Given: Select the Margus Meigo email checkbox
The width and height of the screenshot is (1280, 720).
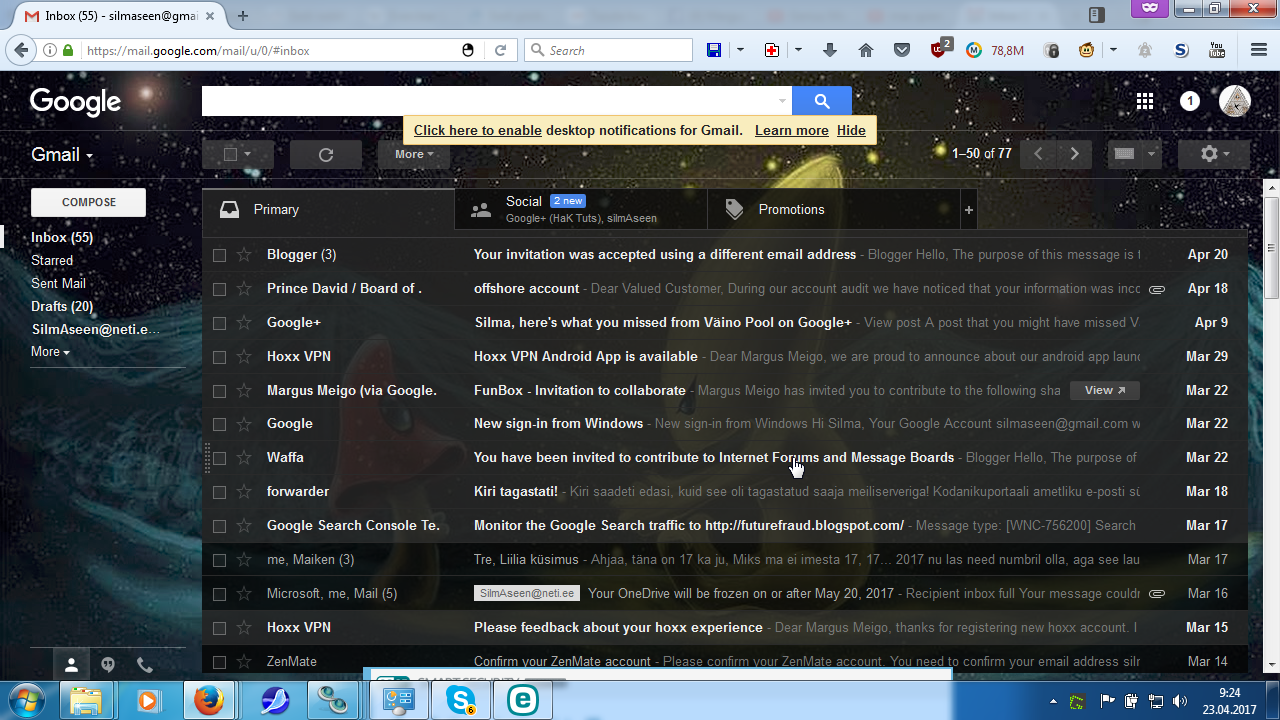Looking at the screenshot, I should pyautogui.click(x=219, y=391).
